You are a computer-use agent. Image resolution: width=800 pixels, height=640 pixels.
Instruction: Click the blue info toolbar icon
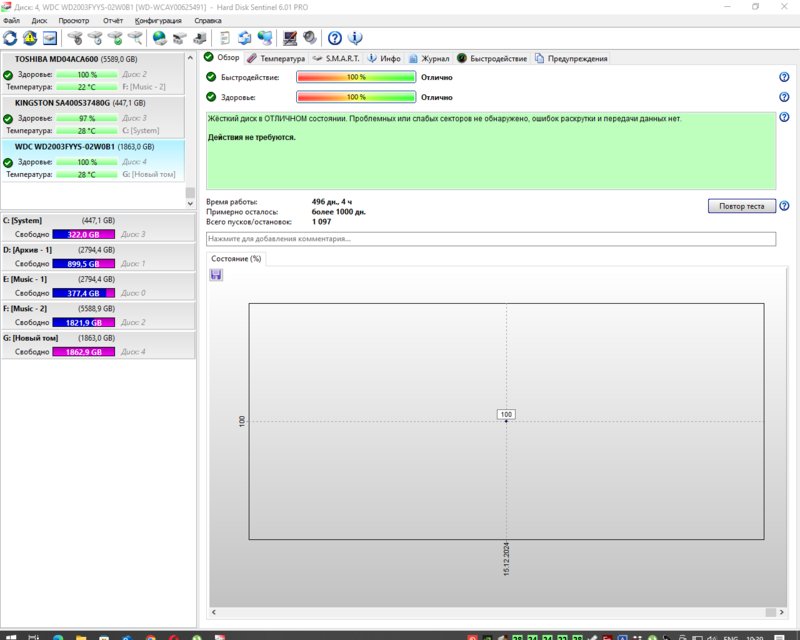pos(354,38)
